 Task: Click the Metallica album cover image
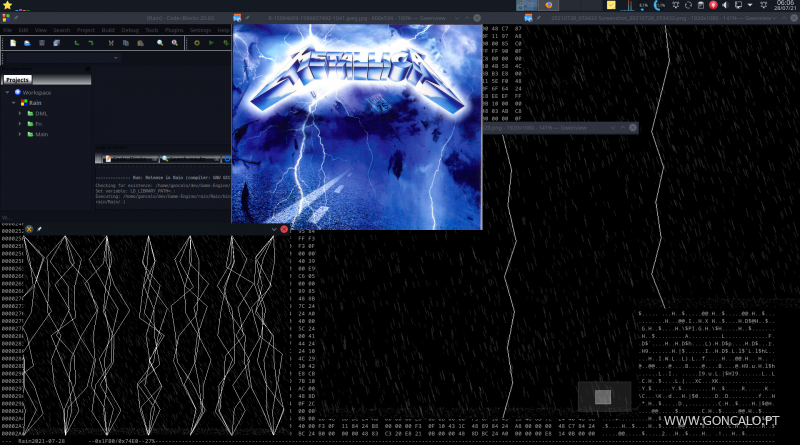(x=357, y=127)
